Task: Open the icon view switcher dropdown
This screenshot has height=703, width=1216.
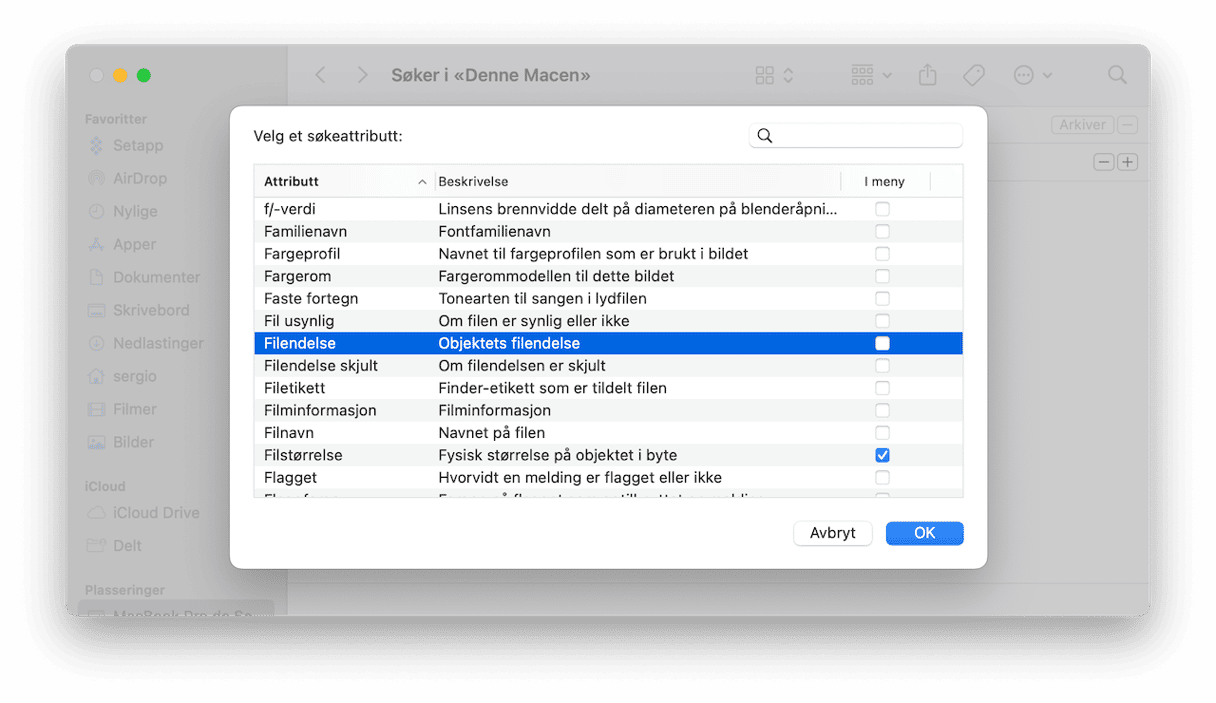Action: (x=775, y=75)
